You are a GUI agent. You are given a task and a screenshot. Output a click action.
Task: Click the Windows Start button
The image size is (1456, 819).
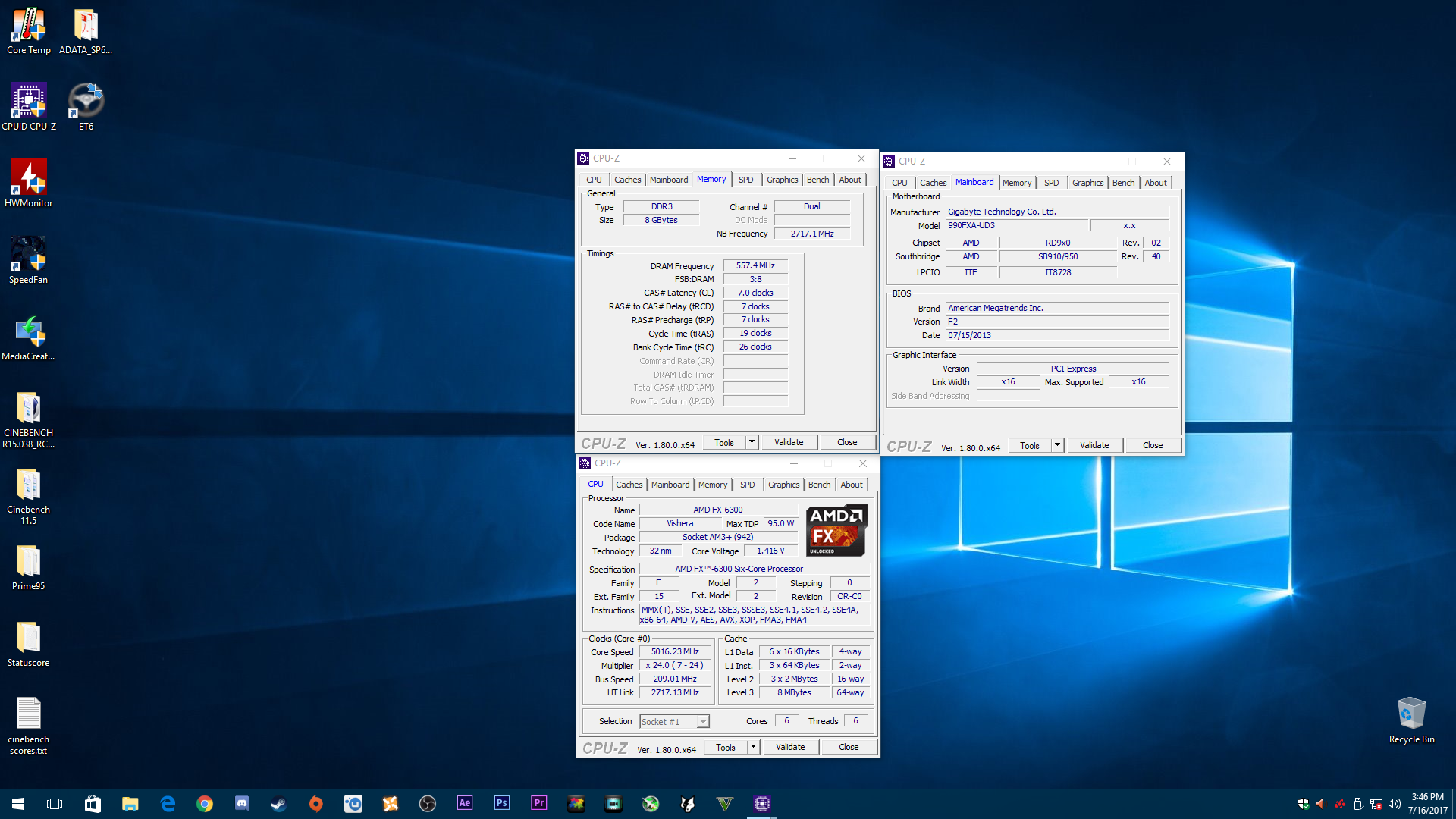(x=18, y=804)
